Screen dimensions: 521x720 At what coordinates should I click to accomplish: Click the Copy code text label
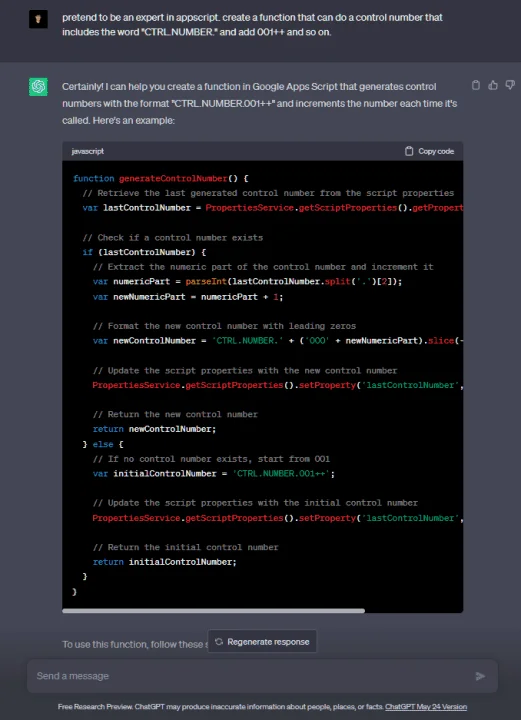point(436,151)
